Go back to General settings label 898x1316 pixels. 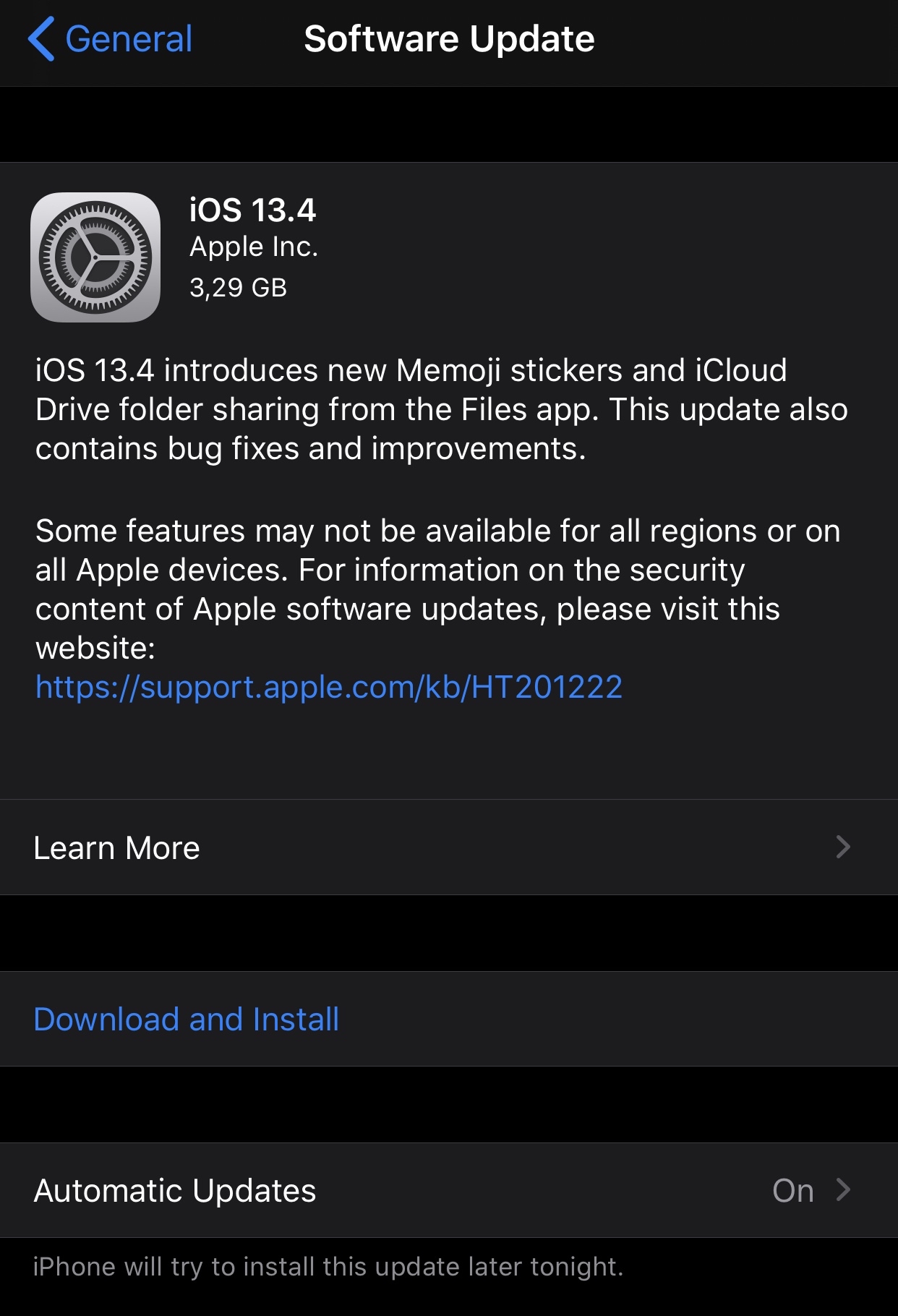coord(129,39)
